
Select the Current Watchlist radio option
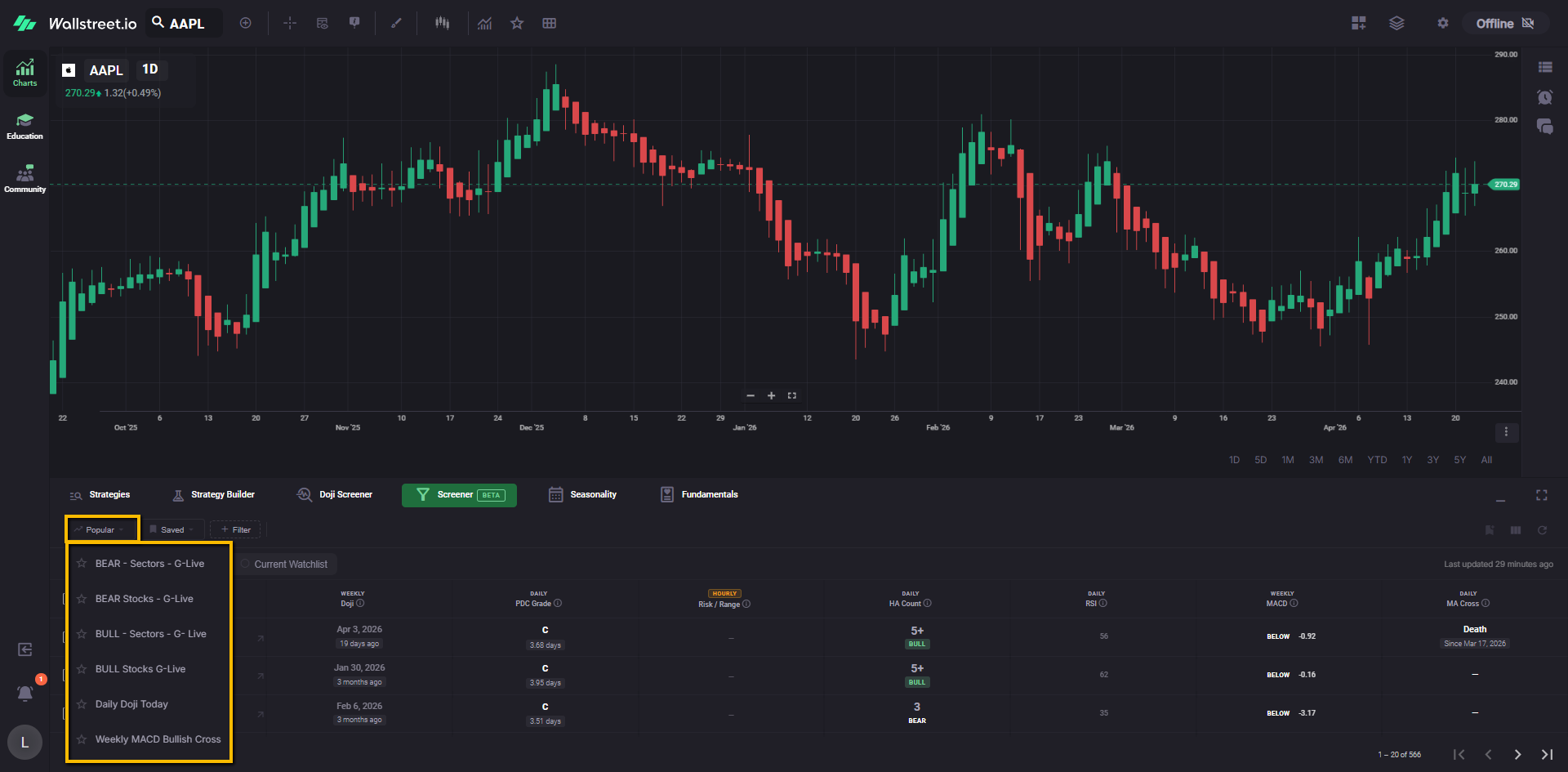(x=245, y=564)
